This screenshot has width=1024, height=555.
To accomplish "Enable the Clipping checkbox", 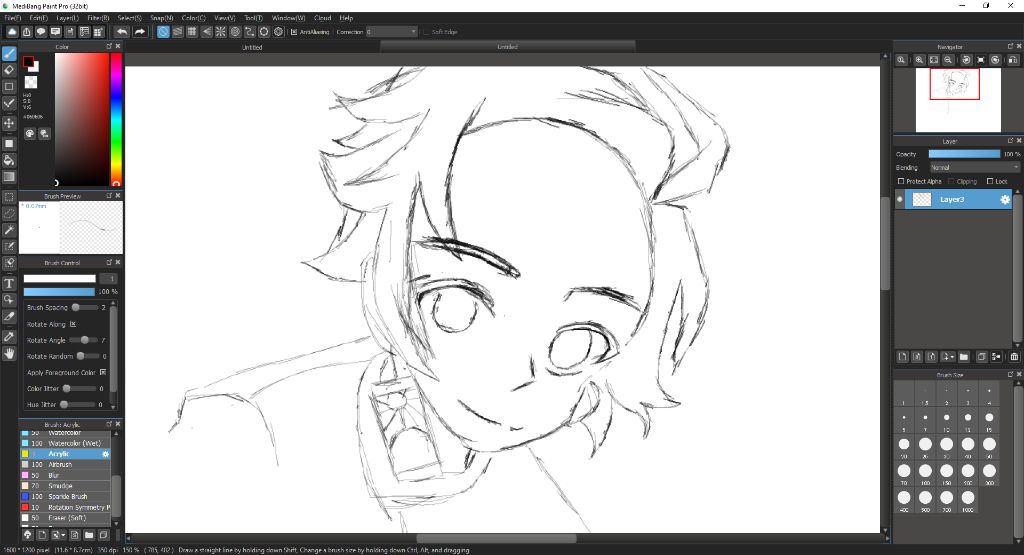I will pyautogui.click(x=951, y=181).
